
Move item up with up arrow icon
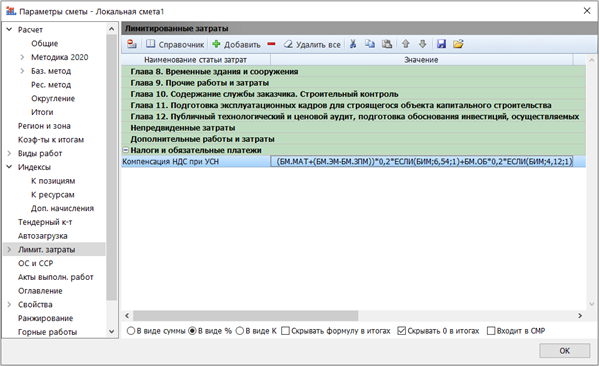pos(406,44)
